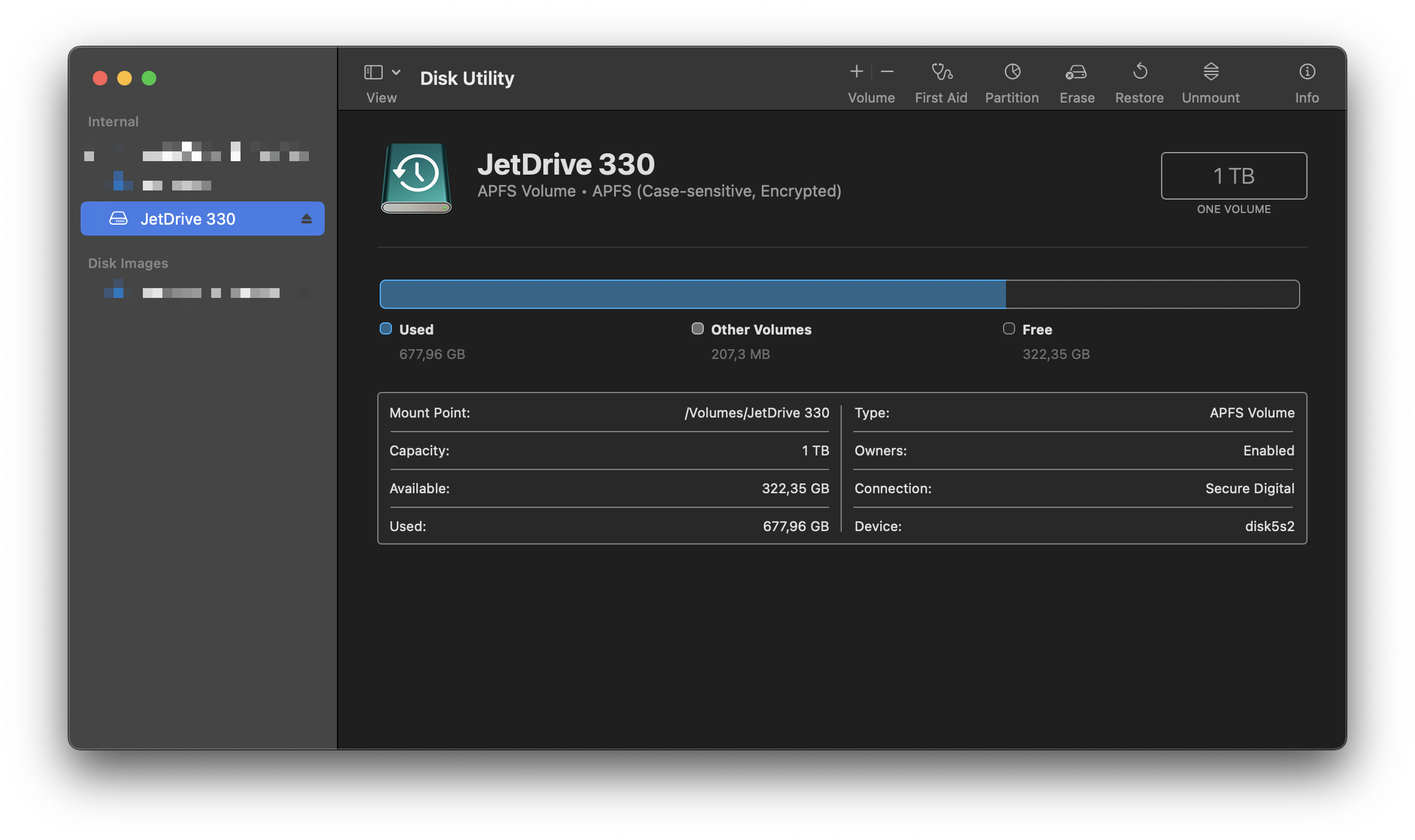
Task: Click the Free legend square
Action: coord(1009,329)
